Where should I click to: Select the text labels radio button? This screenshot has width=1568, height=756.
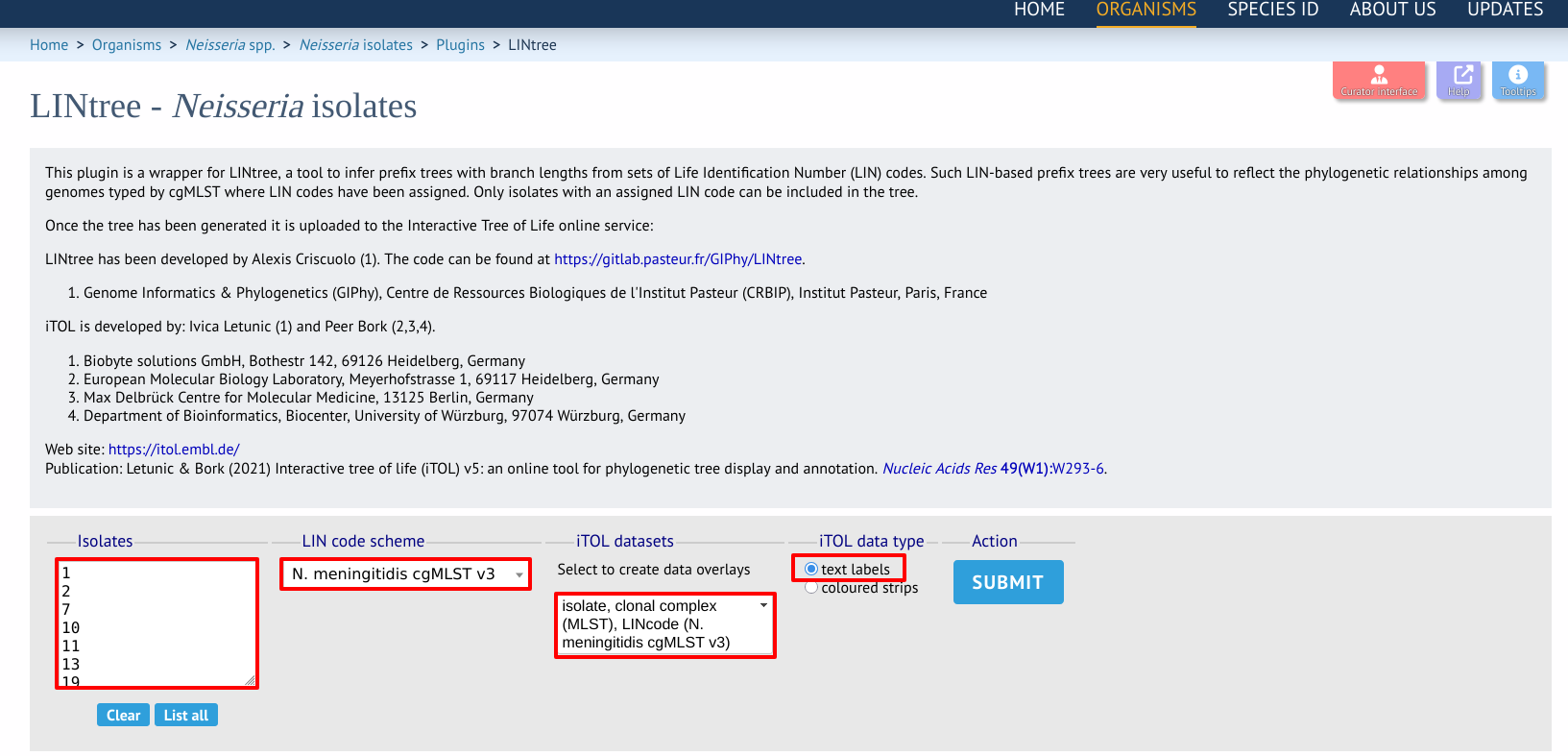click(x=811, y=569)
